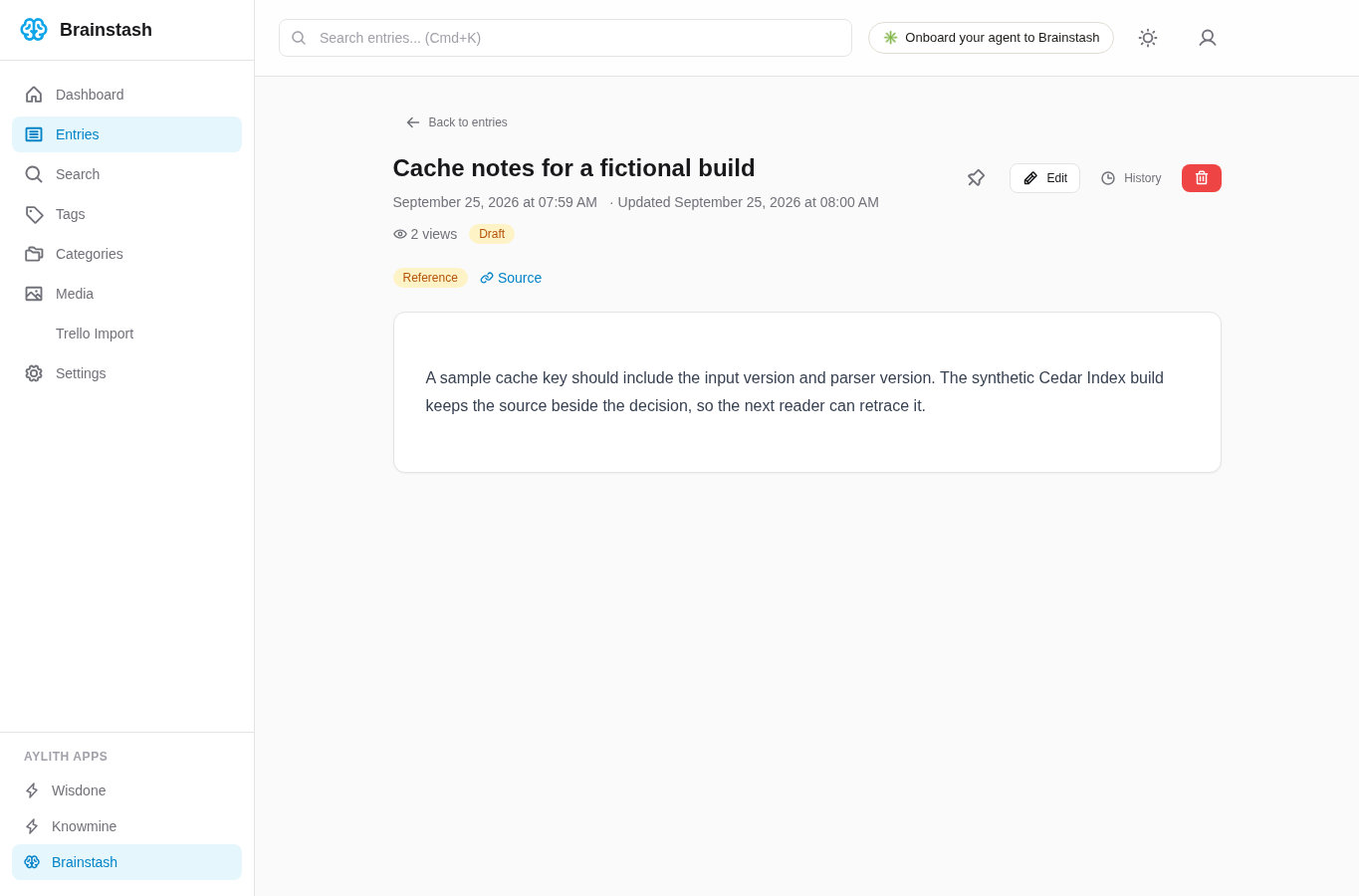This screenshot has width=1359, height=896.
Task: Click the pencil icon on the Edit button
Action: point(1030,178)
